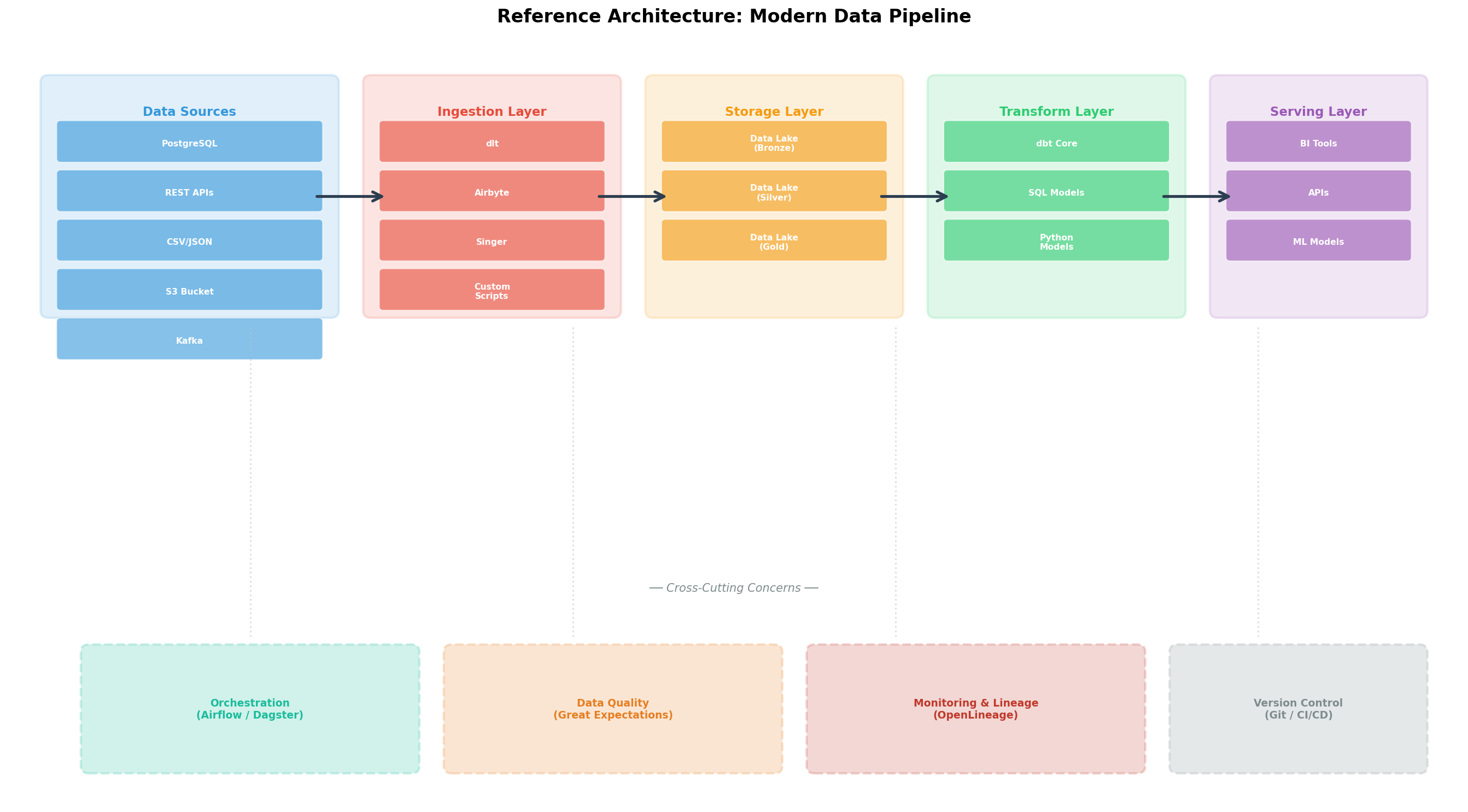Collapse the Storage Layer container
This screenshot has height=812, width=1468.
click(x=773, y=111)
